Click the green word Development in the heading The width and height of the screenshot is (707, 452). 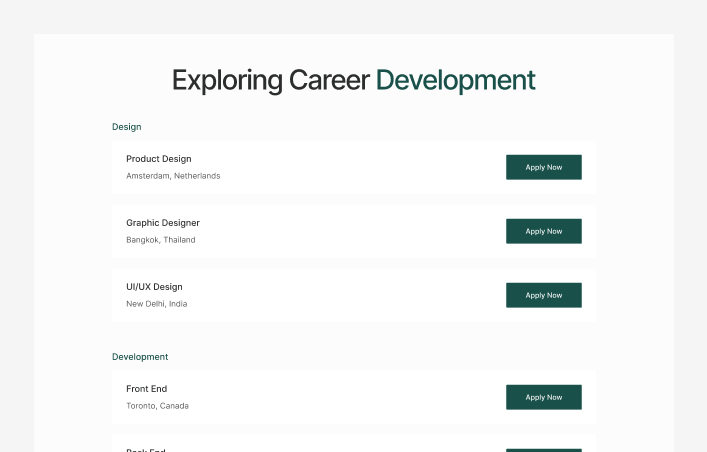pos(455,80)
